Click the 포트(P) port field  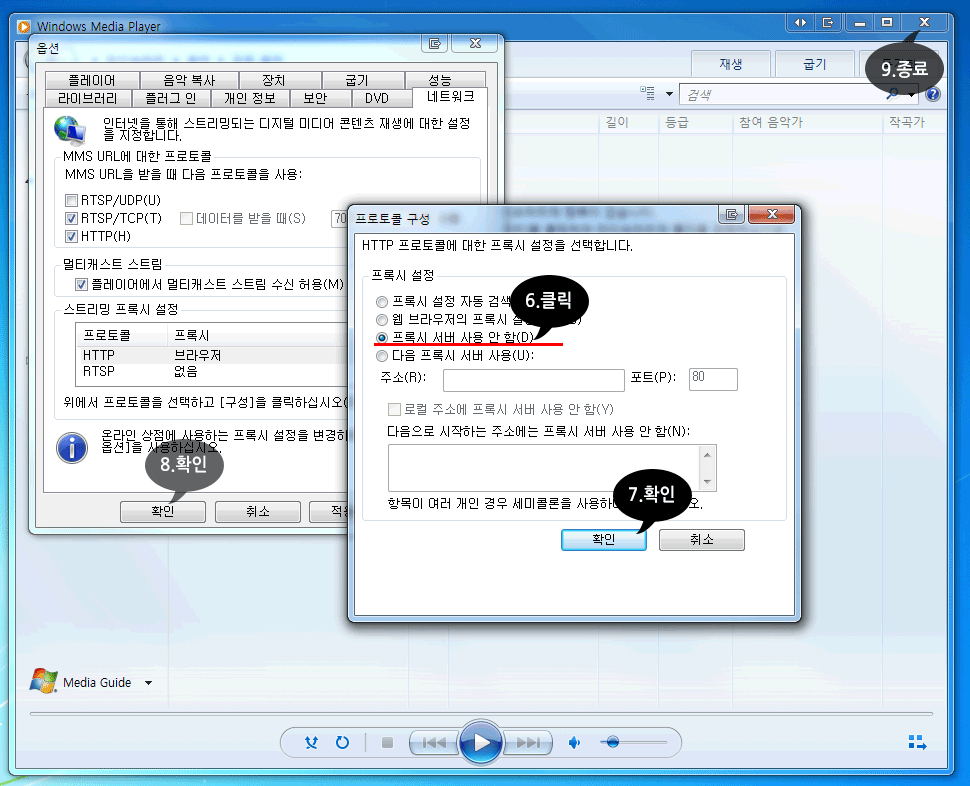(x=713, y=379)
